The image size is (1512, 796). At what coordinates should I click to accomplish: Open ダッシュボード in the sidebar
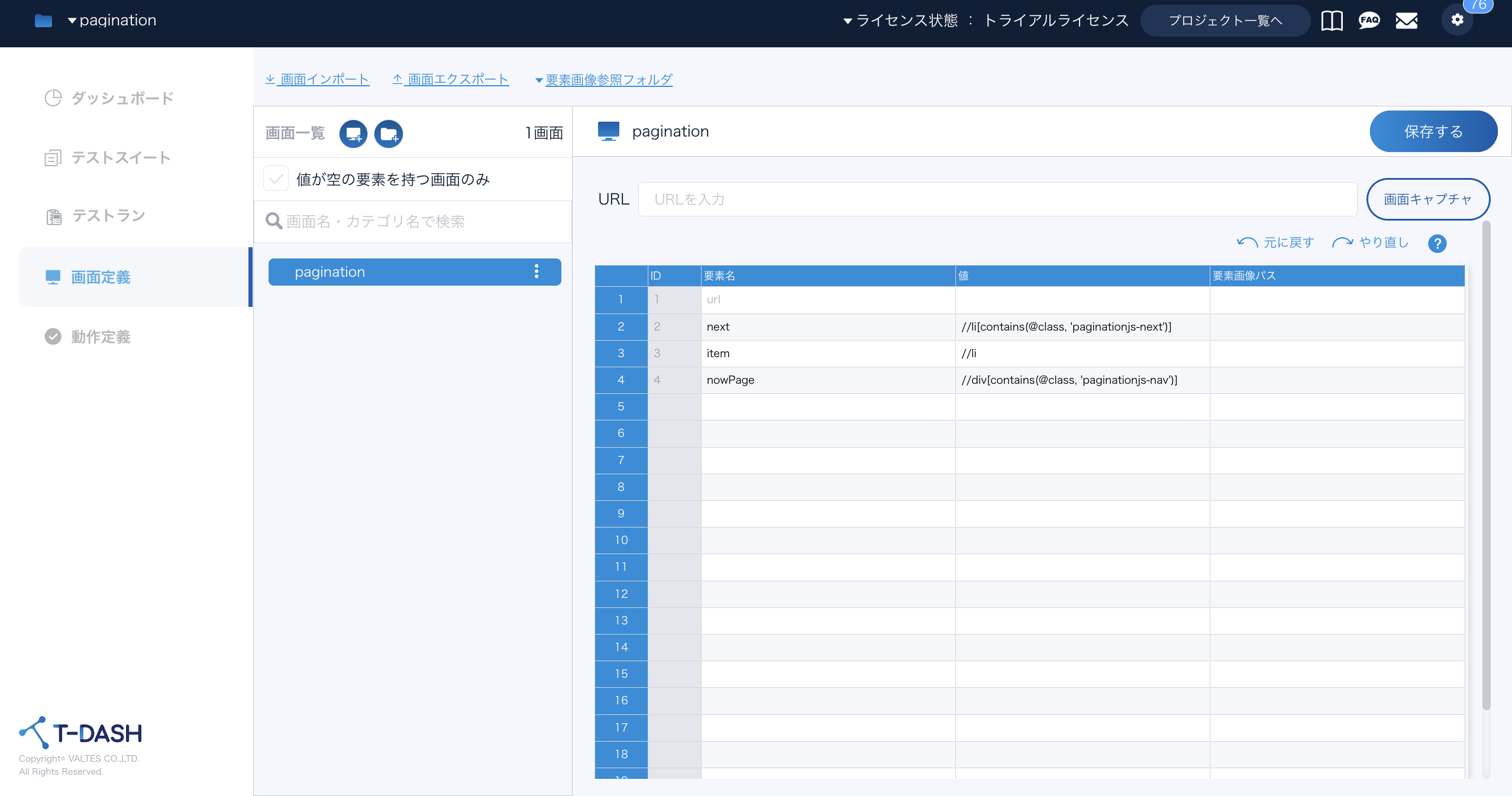pos(122,98)
